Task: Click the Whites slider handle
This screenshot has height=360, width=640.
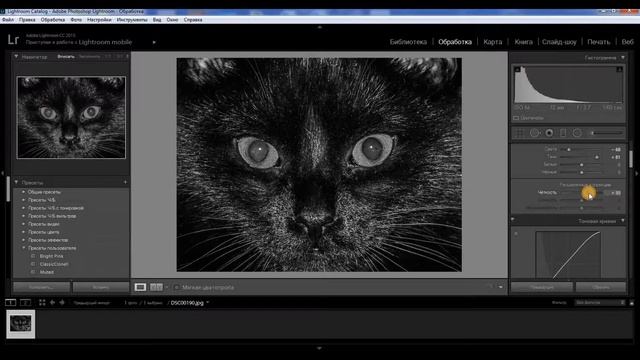Action: click(581, 164)
